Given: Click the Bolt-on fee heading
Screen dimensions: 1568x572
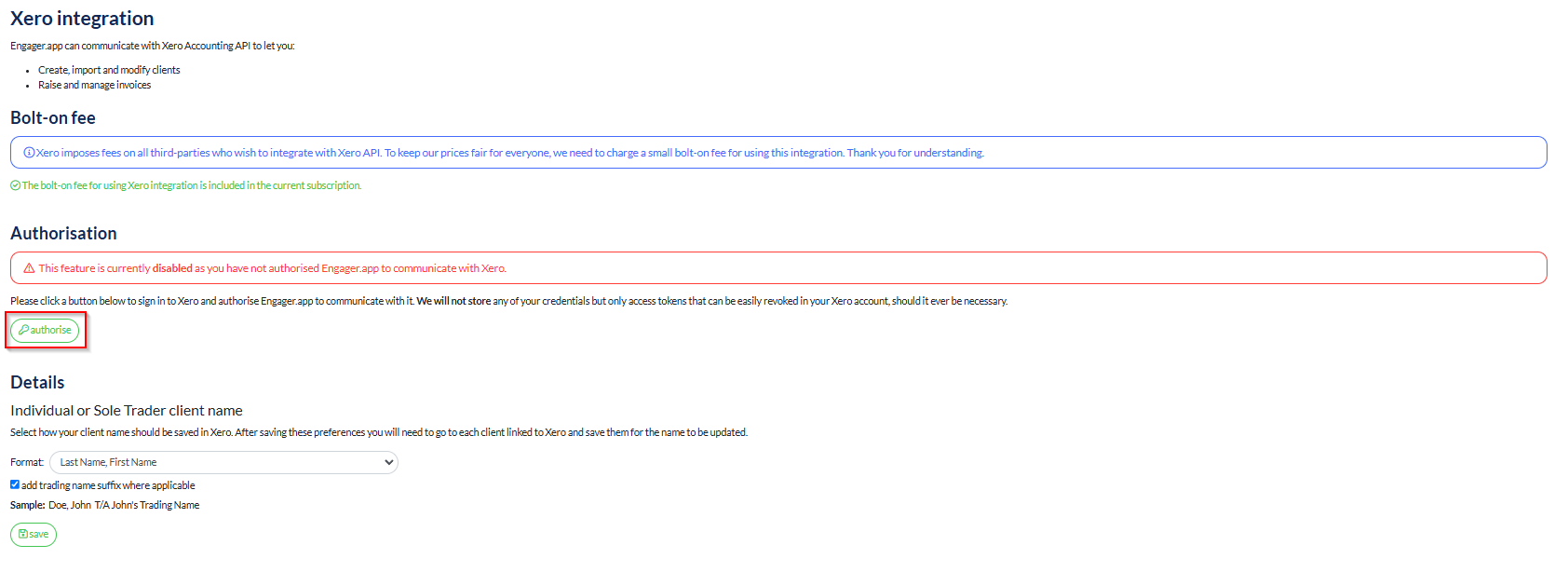Looking at the screenshot, I should click(x=53, y=118).
